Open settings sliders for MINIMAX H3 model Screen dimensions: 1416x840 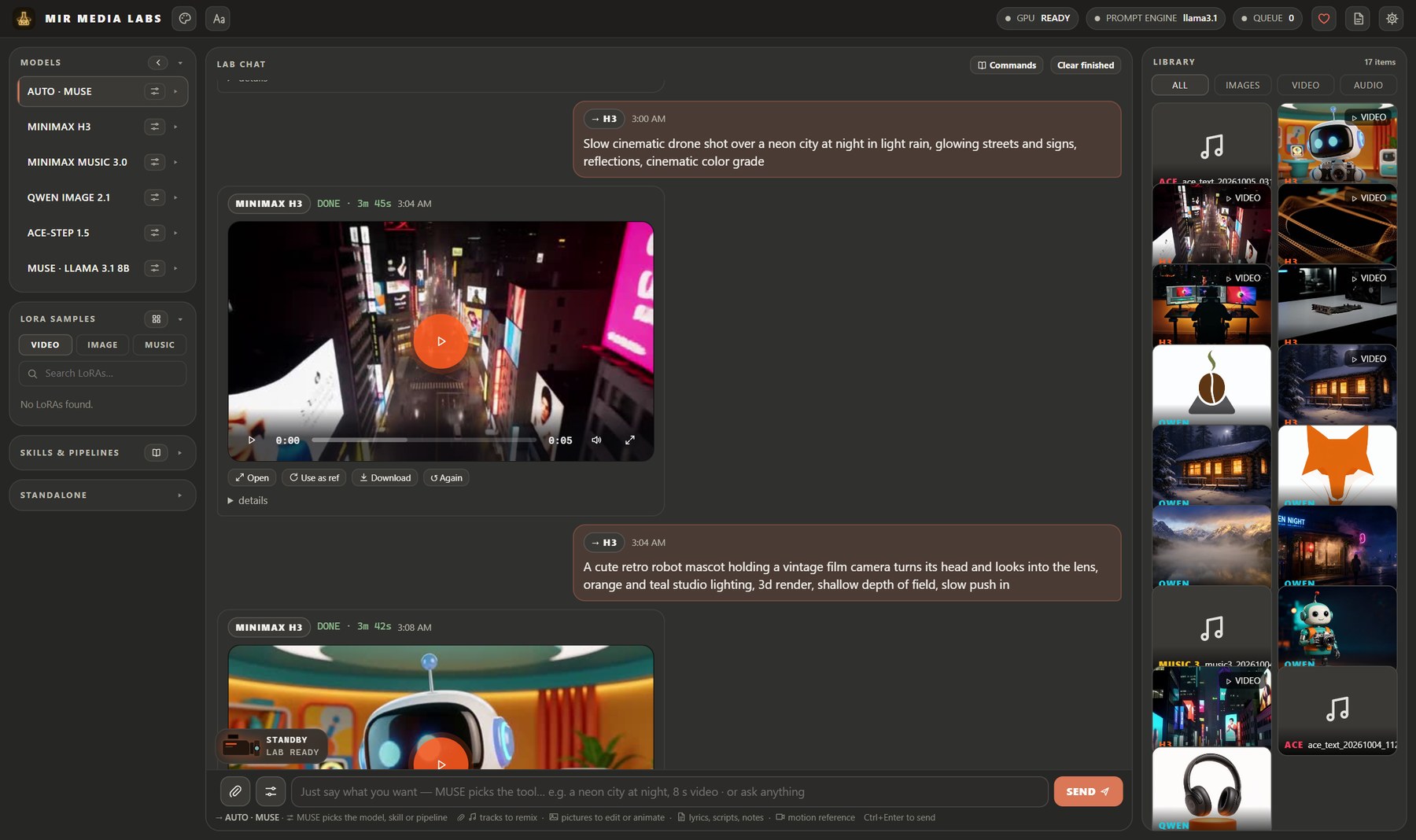(x=155, y=127)
